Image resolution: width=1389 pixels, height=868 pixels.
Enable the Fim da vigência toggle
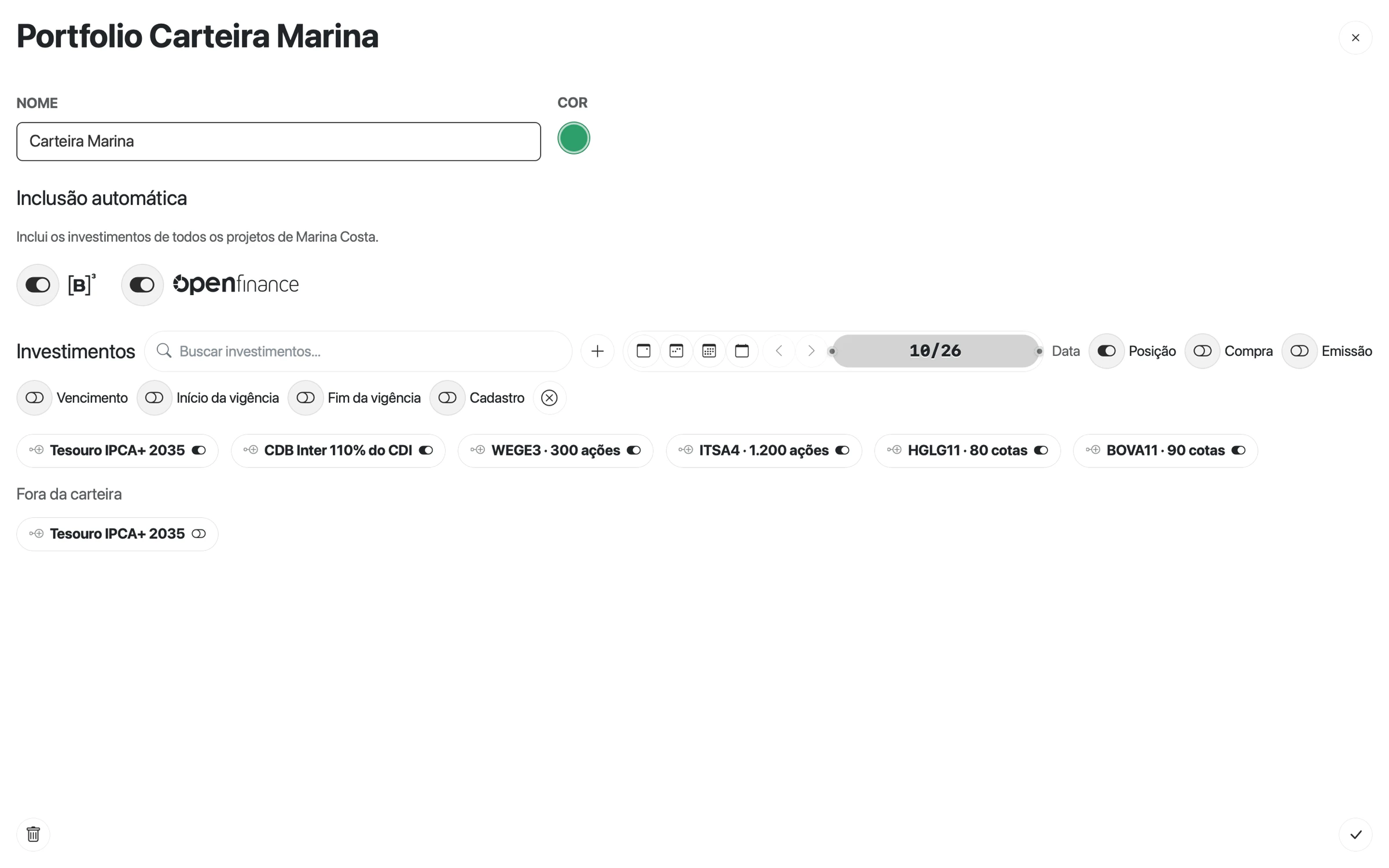pyautogui.click(x=306, y=398)
